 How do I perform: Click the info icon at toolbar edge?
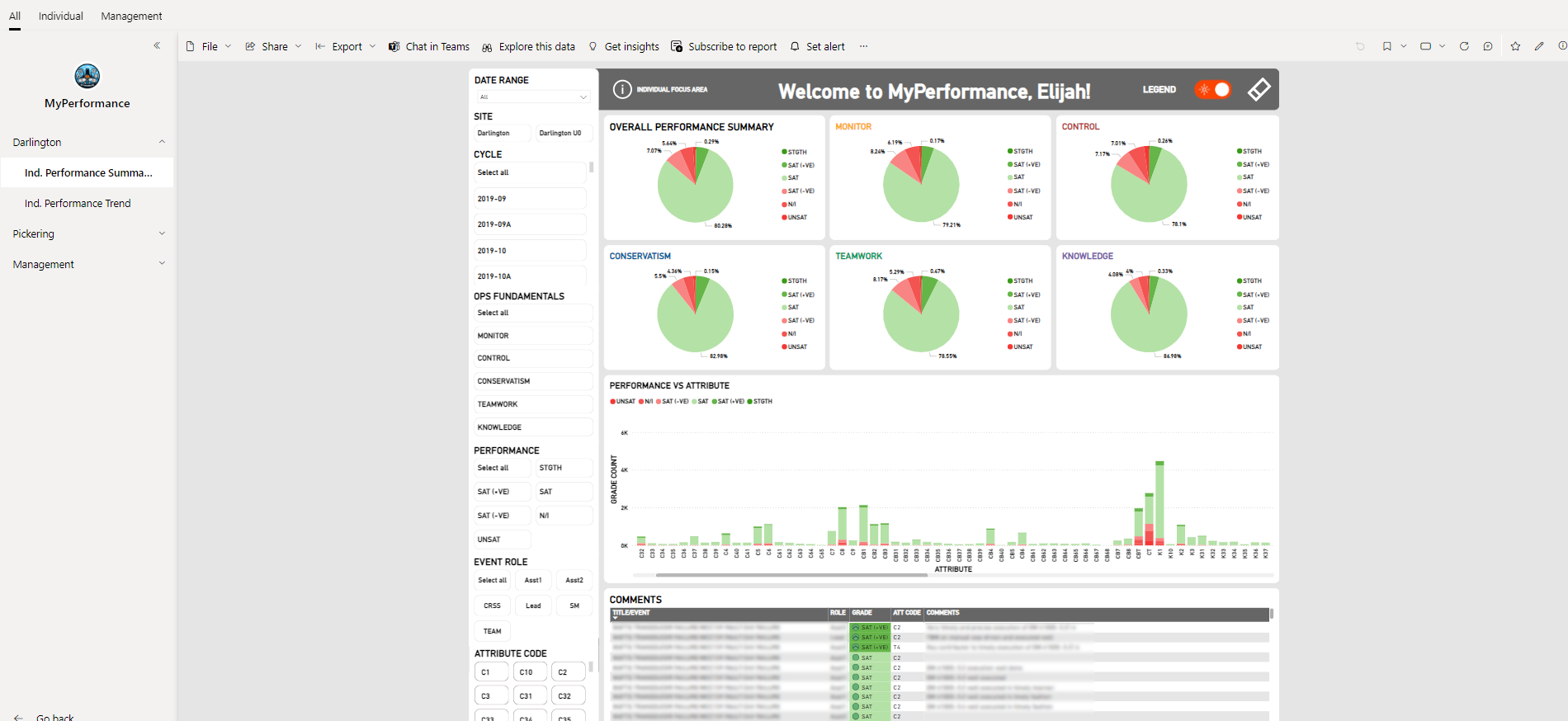[1562, 46]
